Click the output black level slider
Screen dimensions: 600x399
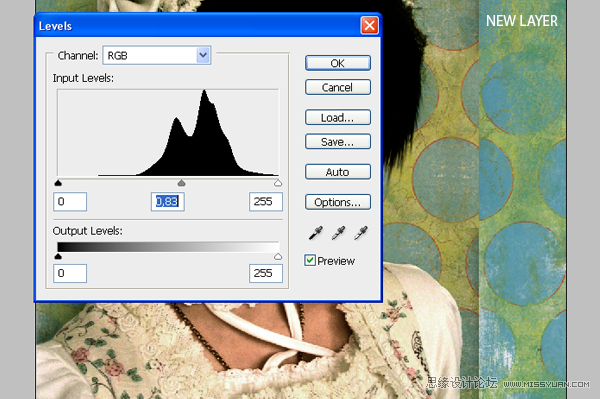pos(58,256)
